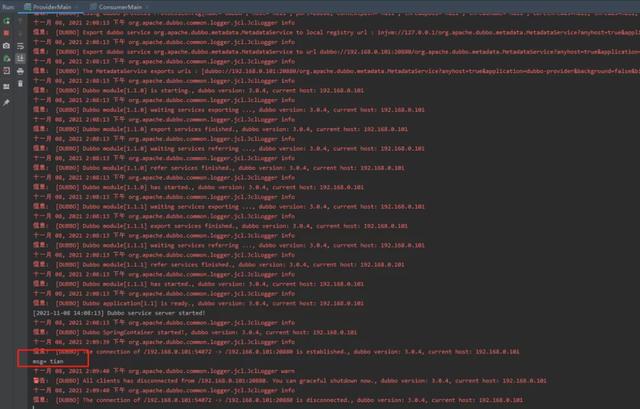Dump threads using the camera icon

(x=7, y=46)
